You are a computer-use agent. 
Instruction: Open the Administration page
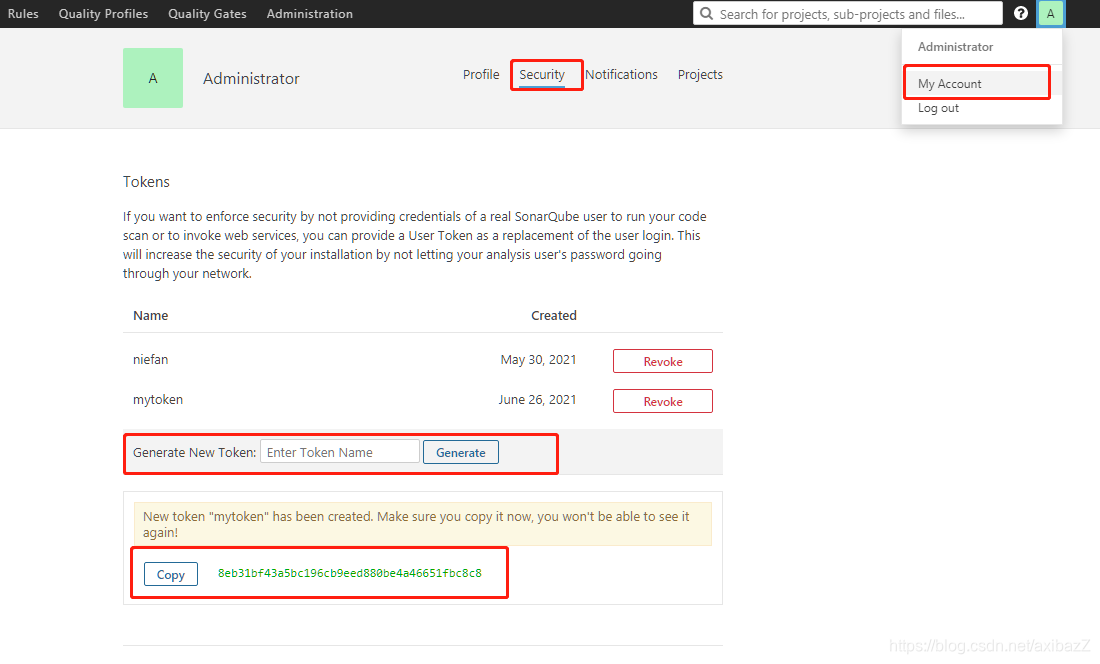pyautogui.click(x=309, y=13)
